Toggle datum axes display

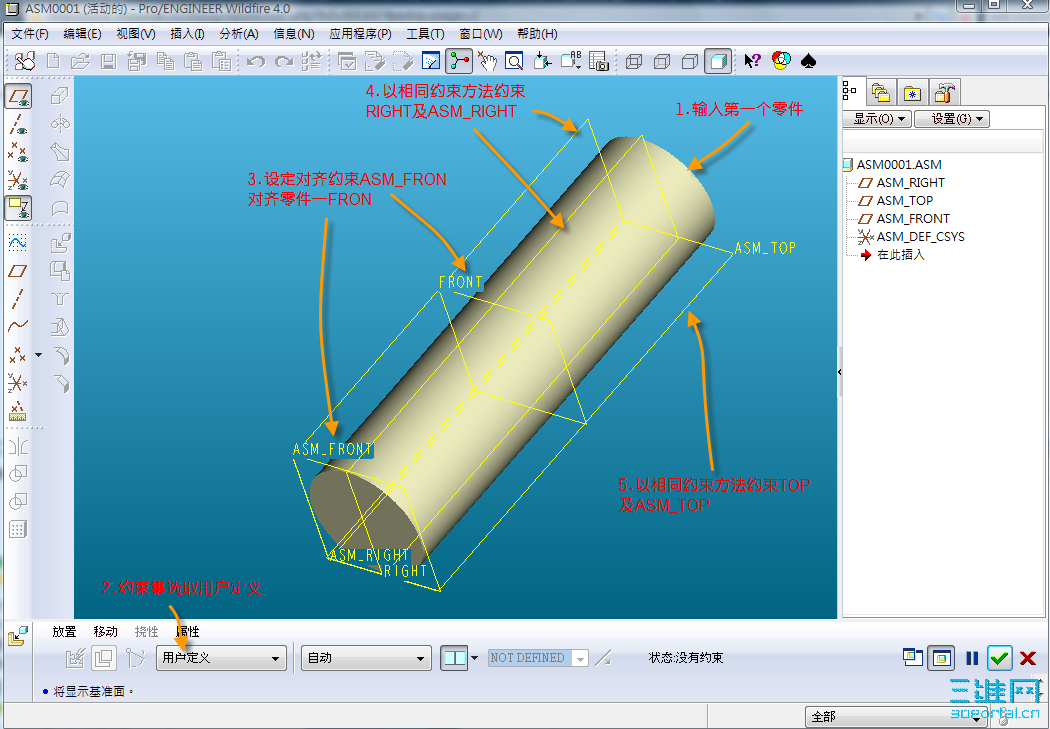pos(18,125)
